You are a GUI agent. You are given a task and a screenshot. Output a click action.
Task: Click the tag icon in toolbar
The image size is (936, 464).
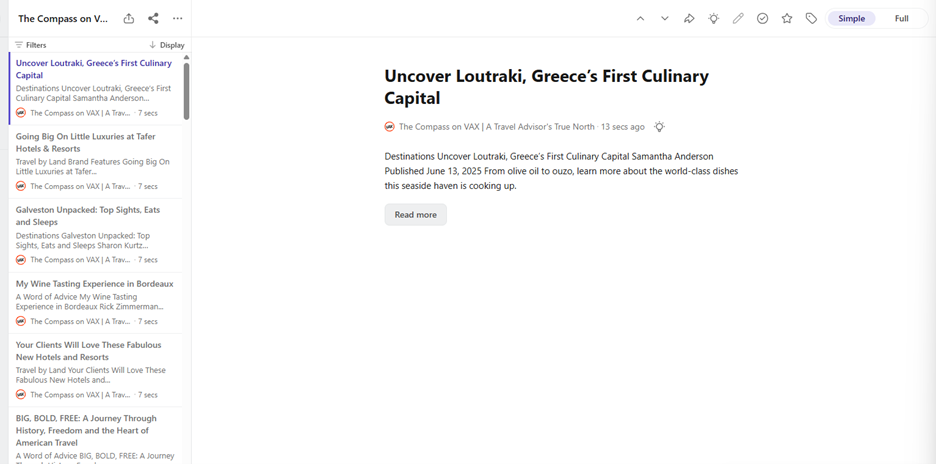[x=811, y=19]
